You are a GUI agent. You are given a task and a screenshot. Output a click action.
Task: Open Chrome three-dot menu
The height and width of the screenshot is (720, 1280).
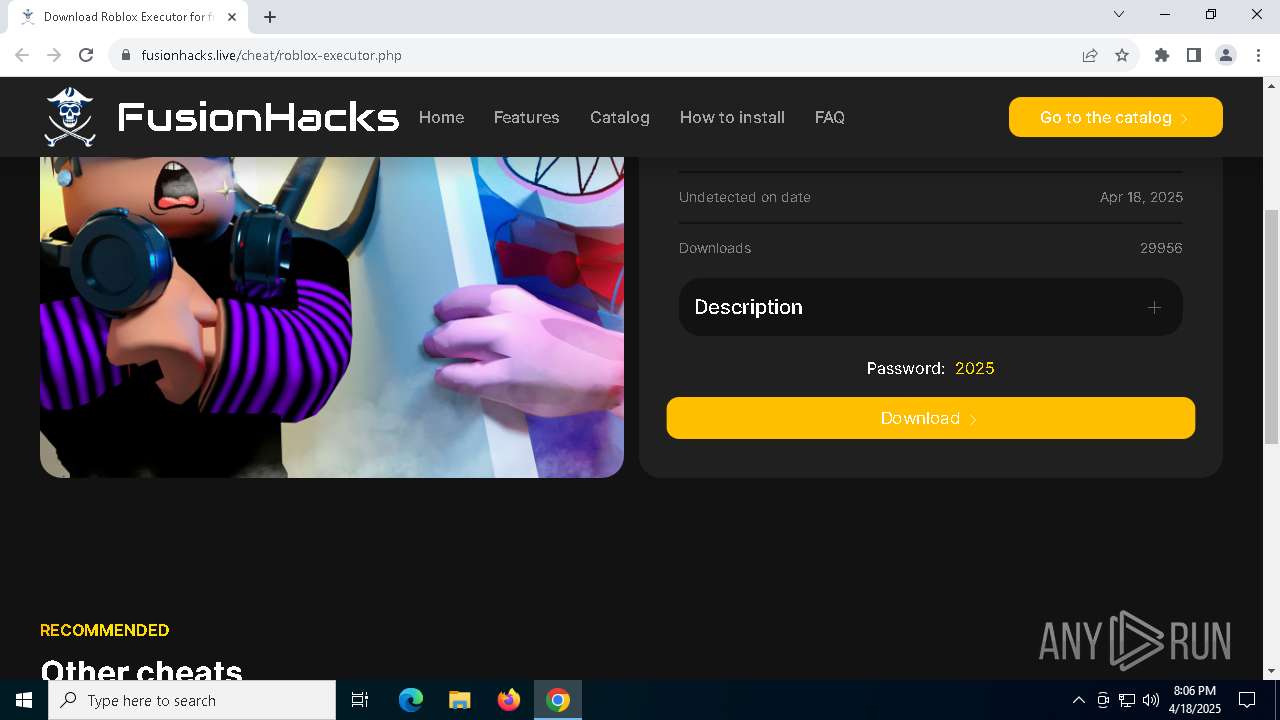coord(1258,55)
